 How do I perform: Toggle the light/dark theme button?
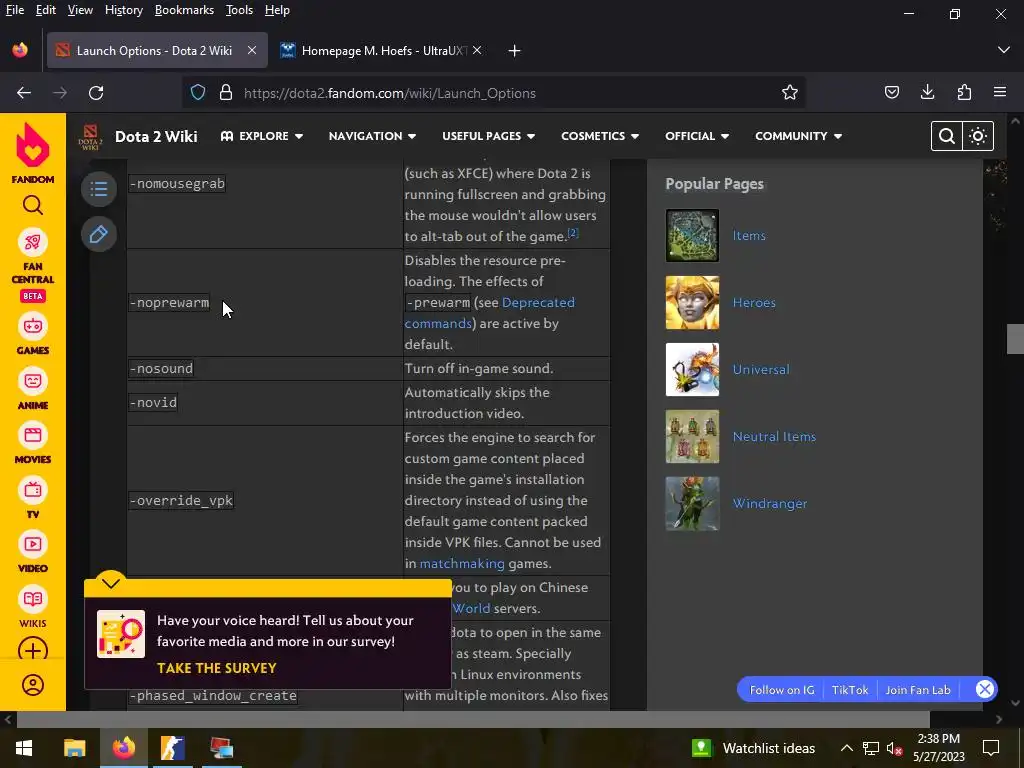point(978,136)
